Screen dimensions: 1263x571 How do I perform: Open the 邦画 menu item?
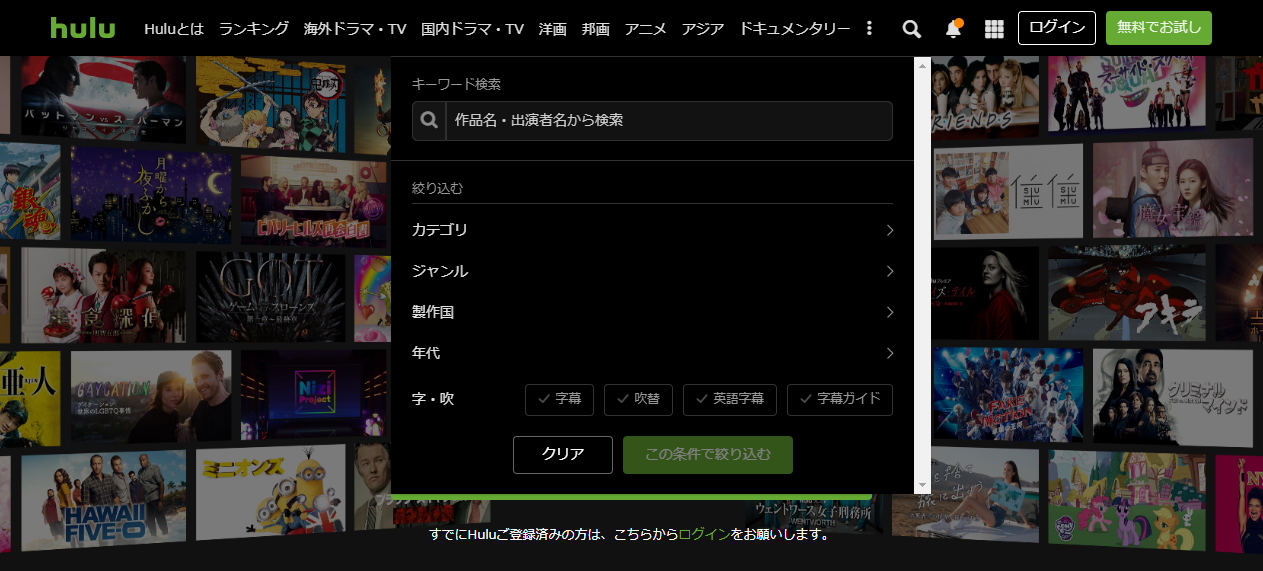(595, 29)
